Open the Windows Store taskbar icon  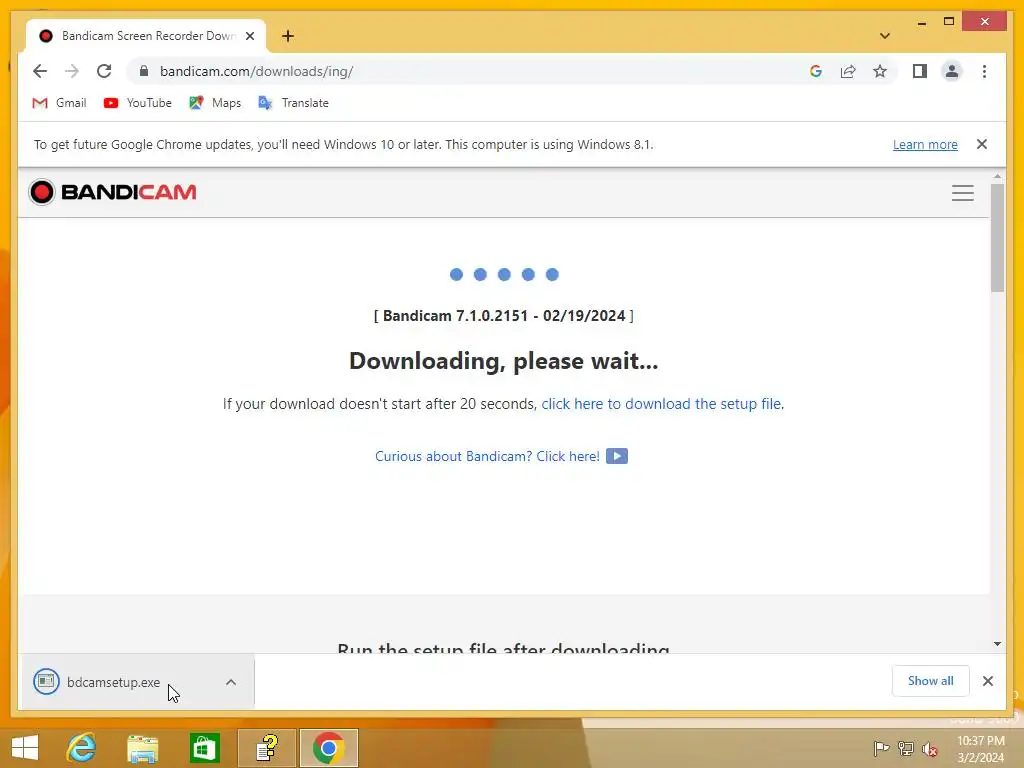(204, 748)
